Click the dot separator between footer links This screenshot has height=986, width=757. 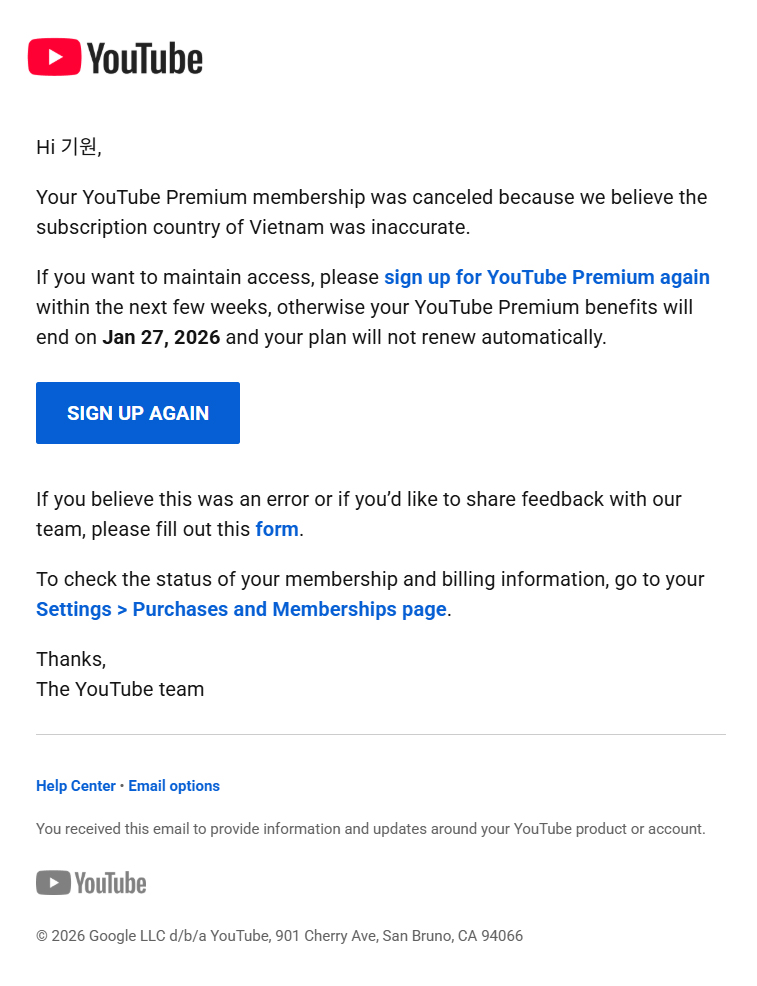click(122, 786)
